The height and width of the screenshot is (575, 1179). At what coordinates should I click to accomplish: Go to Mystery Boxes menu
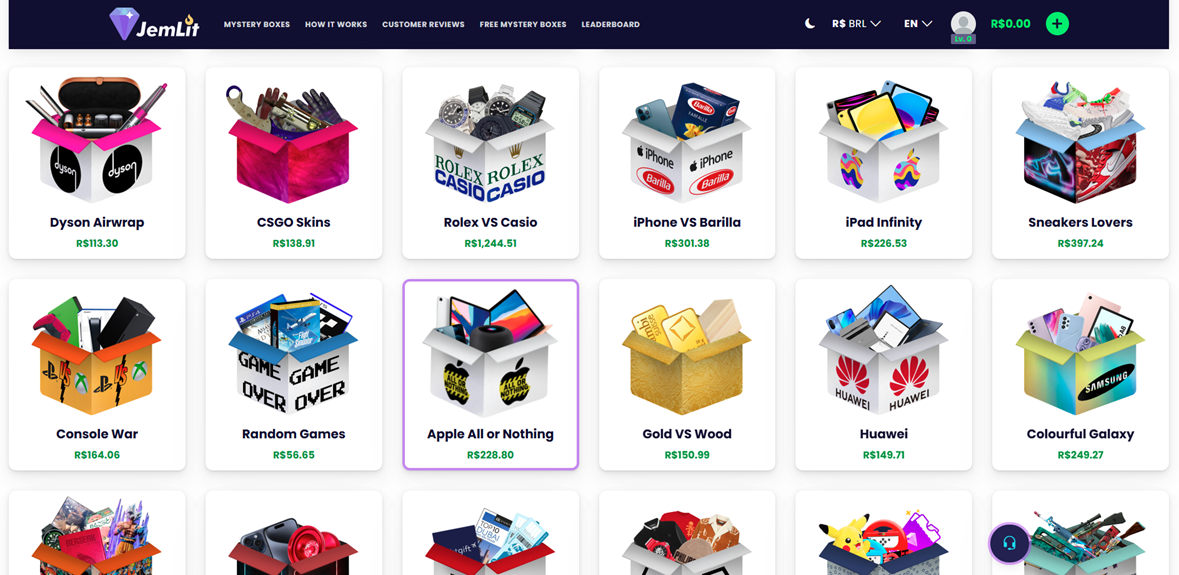pyautogui.click(x=256, y=25)
